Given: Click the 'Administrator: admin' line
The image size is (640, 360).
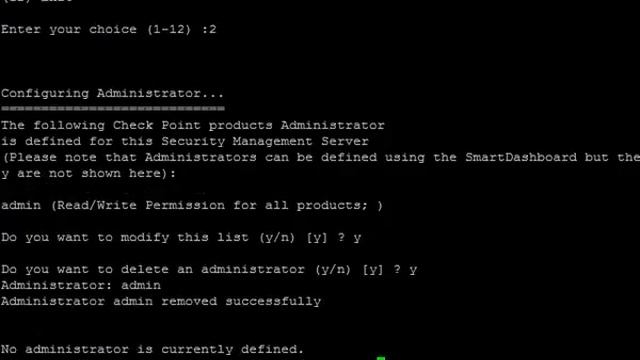Looking at the screenshot, I should point(81,285).
